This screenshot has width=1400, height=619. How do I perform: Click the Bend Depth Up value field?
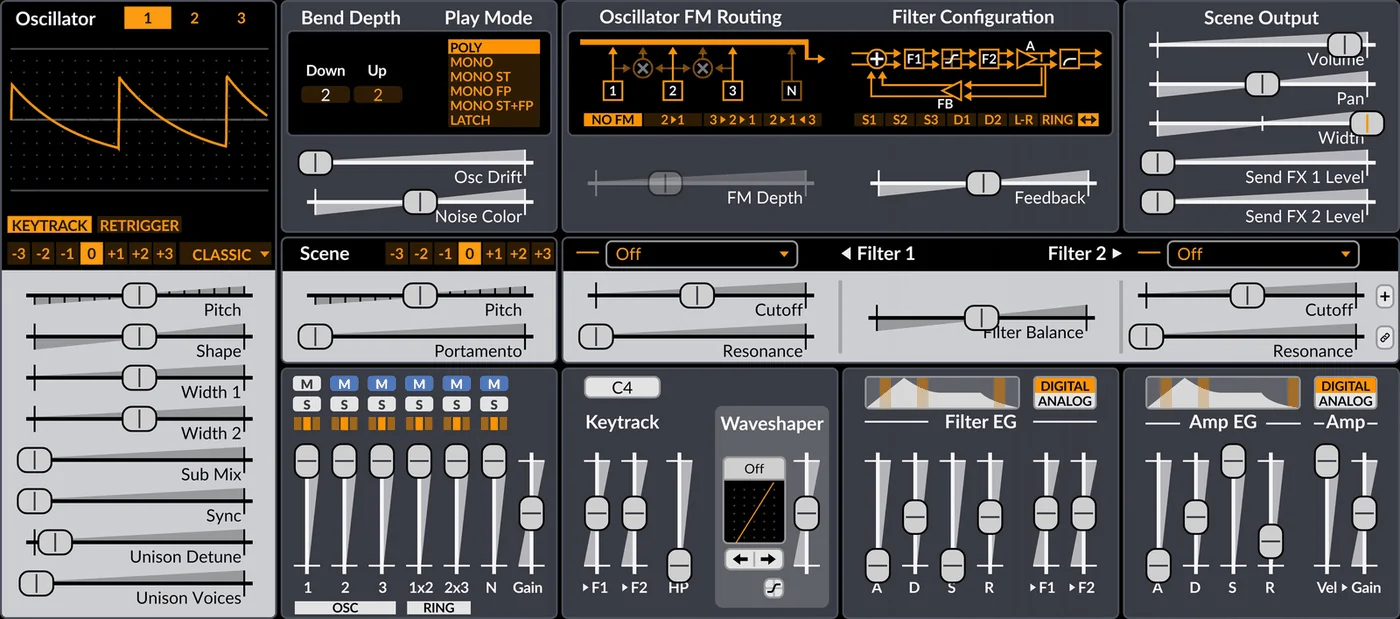378,95
